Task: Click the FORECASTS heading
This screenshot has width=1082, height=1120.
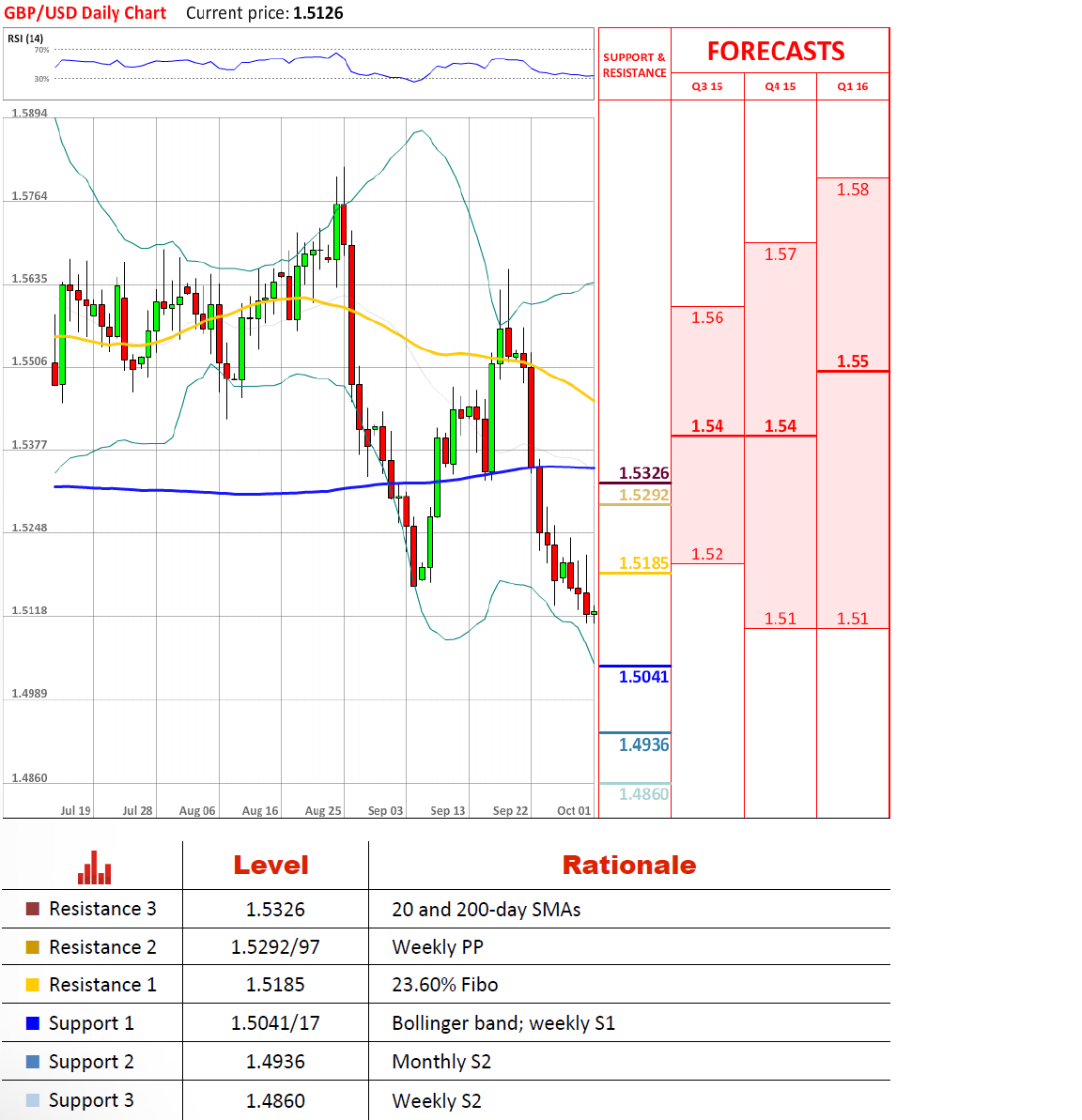Action: click(x=776, y=52)
